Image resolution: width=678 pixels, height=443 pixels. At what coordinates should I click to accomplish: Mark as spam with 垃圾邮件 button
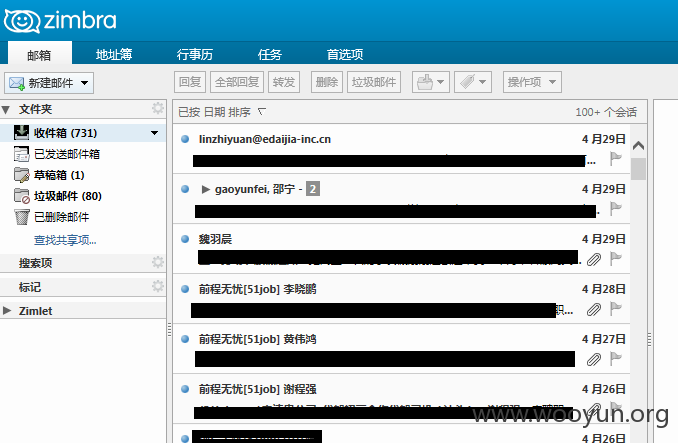coord(374,82)
